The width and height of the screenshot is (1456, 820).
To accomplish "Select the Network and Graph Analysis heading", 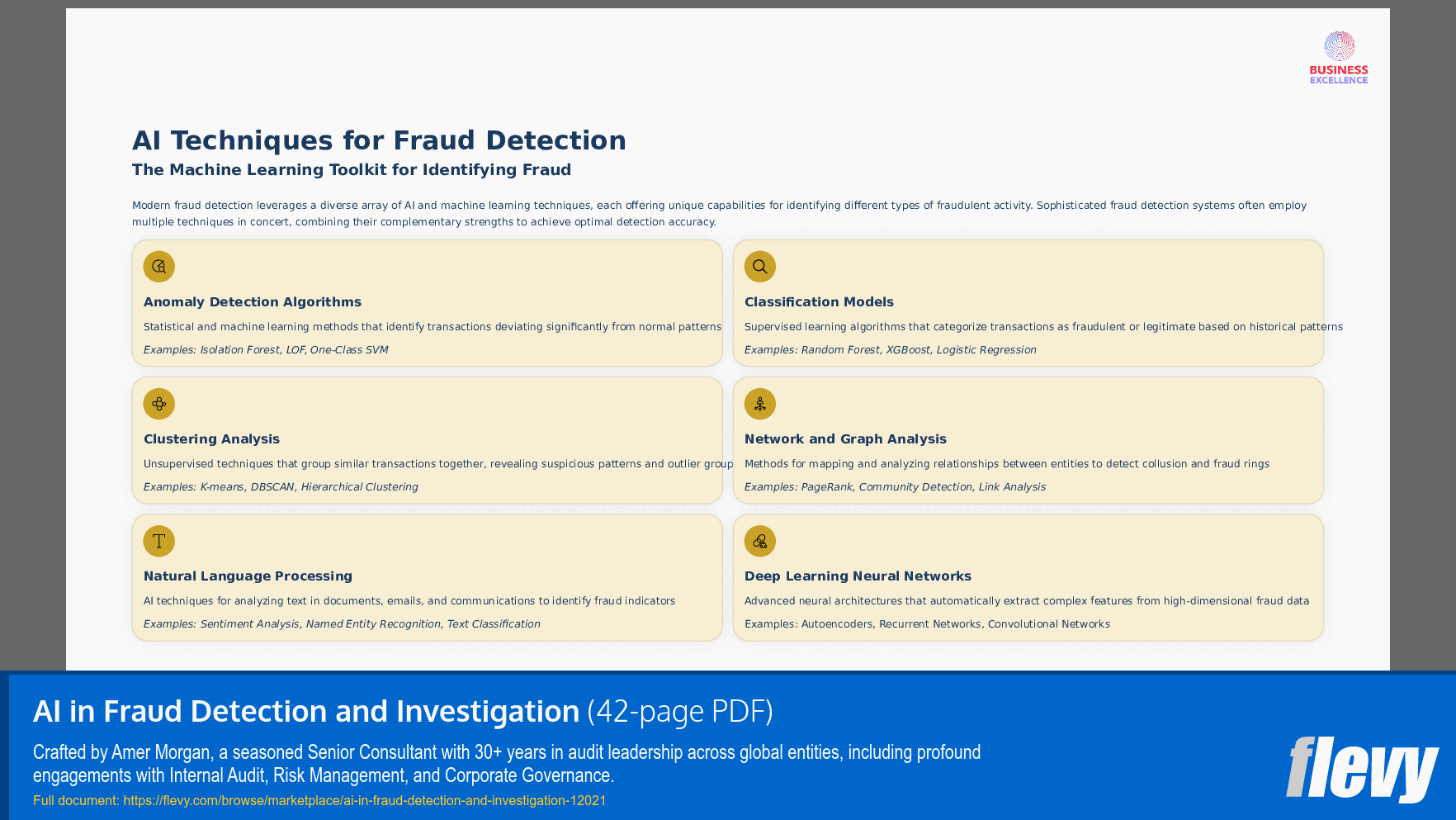I will coord(845,439).
